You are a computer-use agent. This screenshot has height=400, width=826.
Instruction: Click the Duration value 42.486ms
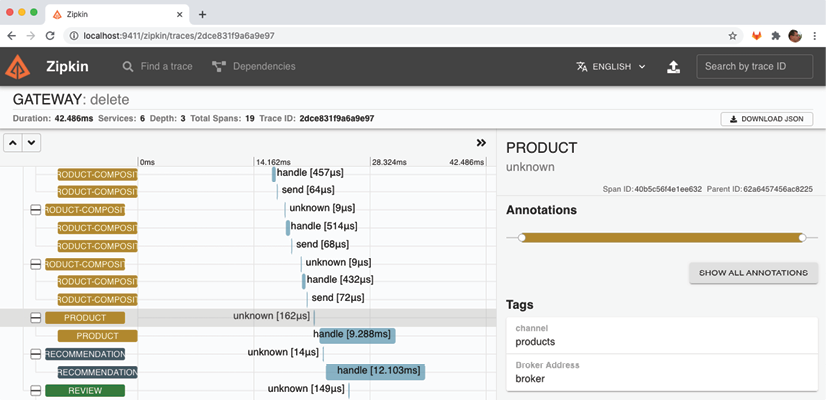pos(74,119)
